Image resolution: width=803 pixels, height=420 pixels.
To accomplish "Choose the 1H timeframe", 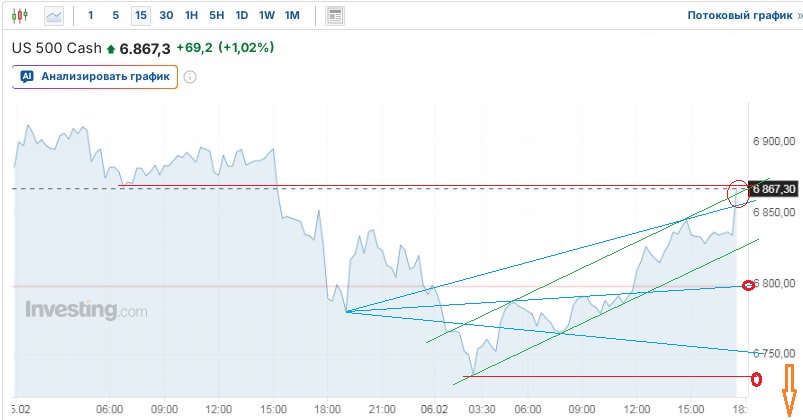I will 191,16.
